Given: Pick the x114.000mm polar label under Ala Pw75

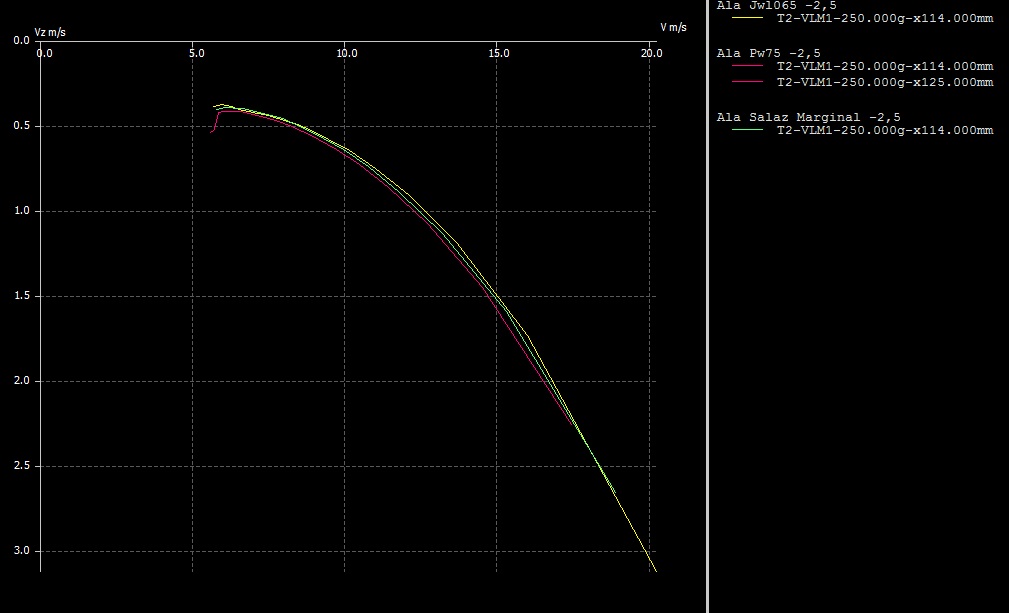Looking at the screenshot, I should [x=884, y=66].
